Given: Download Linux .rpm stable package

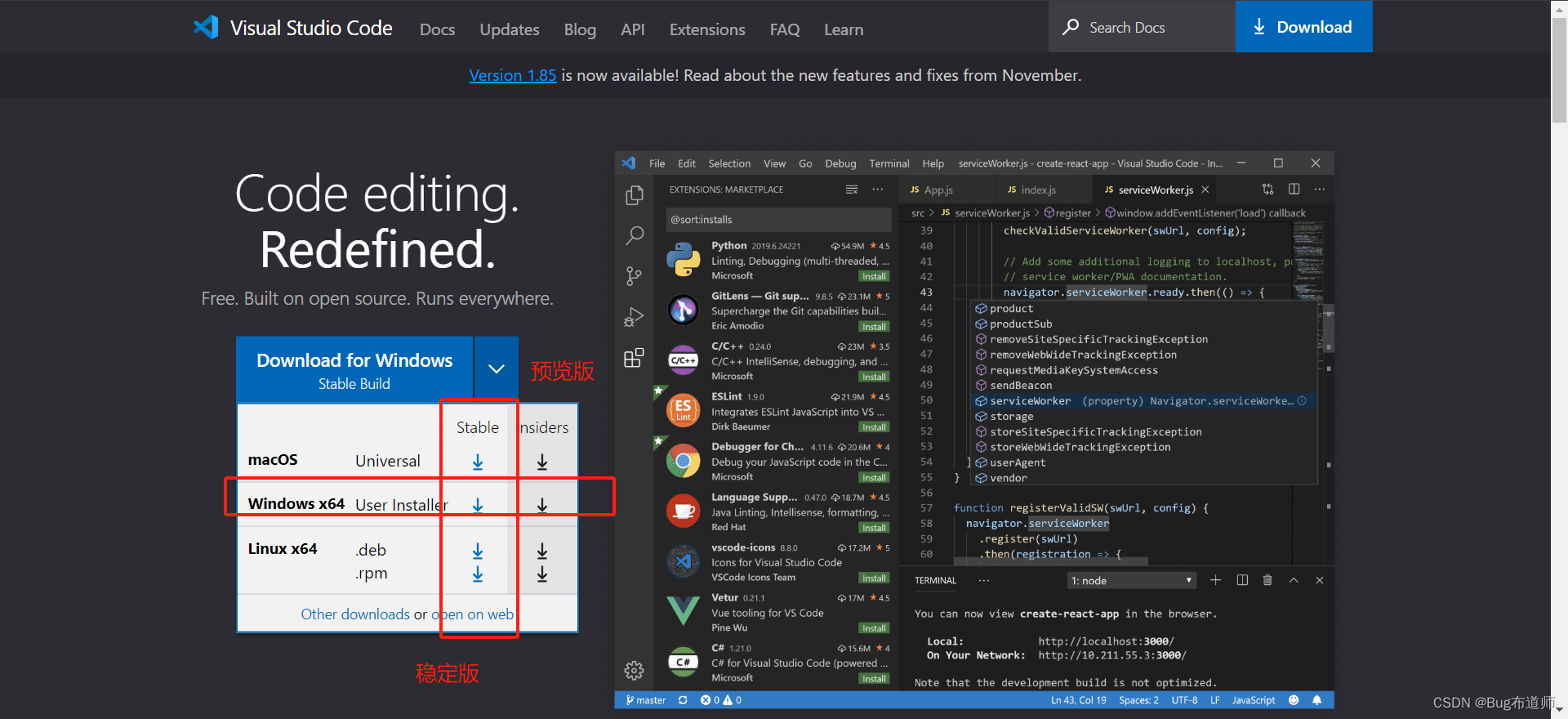Looking at the screenshot, I should 478,574.
